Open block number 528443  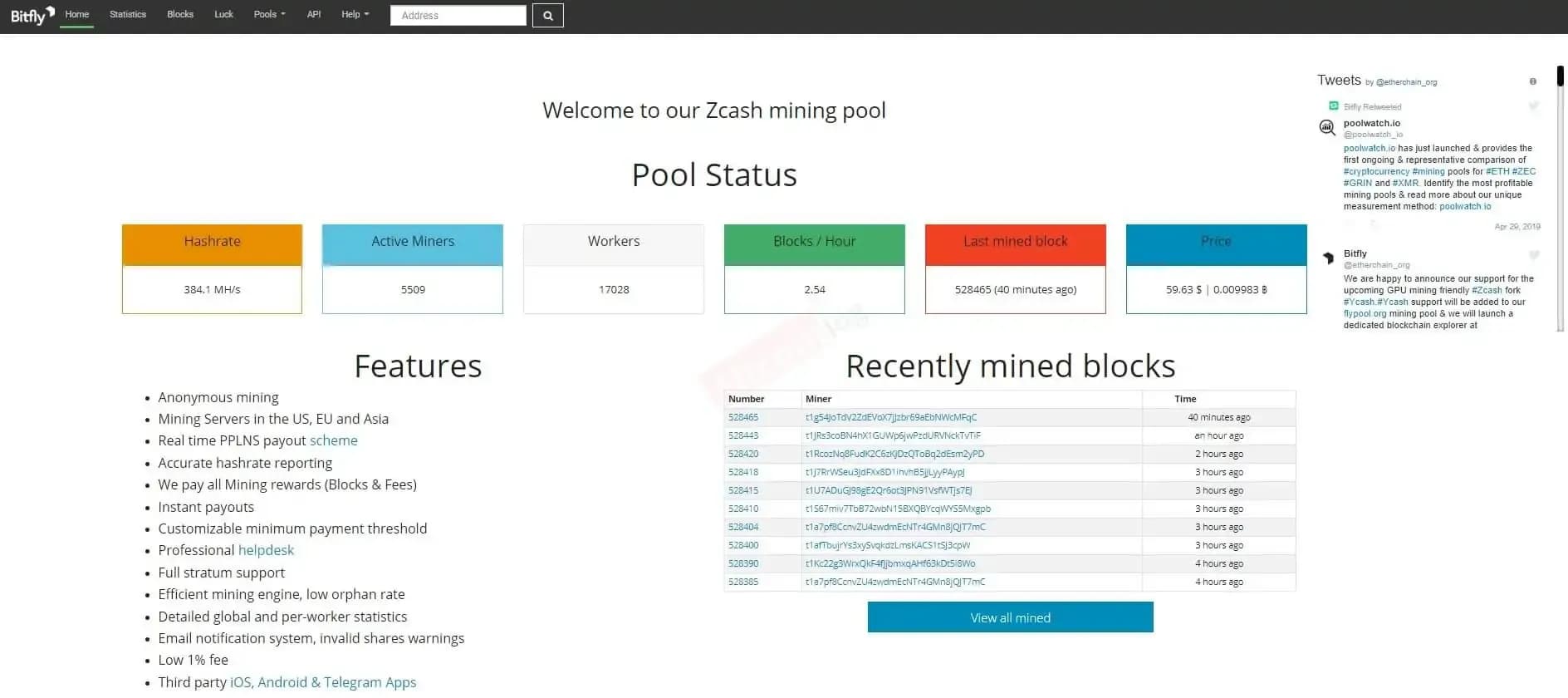[x=743, y=435]
